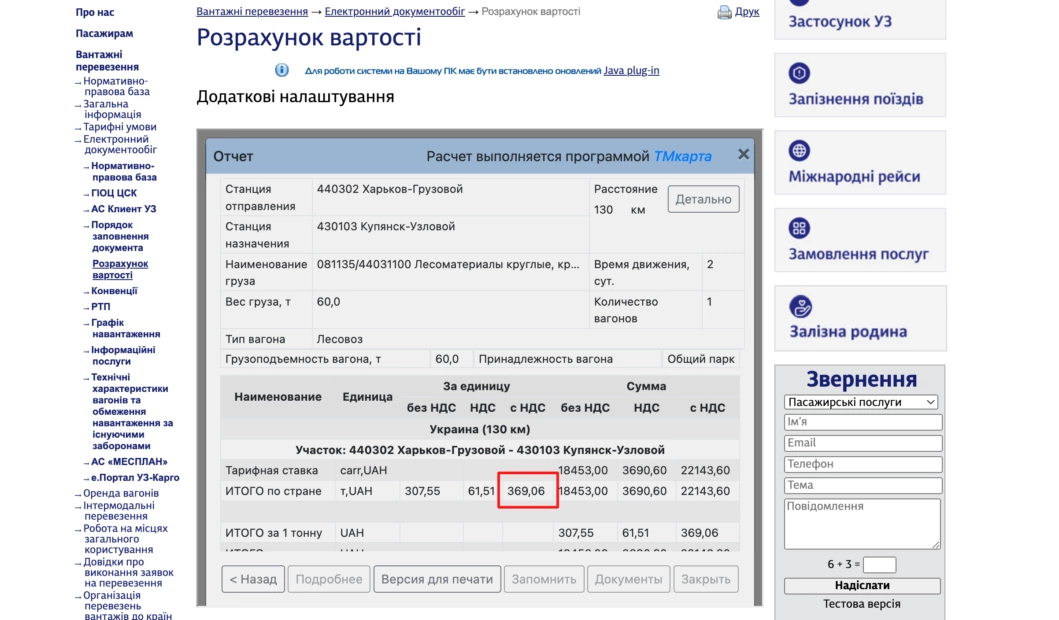Viewport: 1059px width, 620px height.
Task: Click the blue info icon above the Java notice
Action: click(x=282, y=70)
